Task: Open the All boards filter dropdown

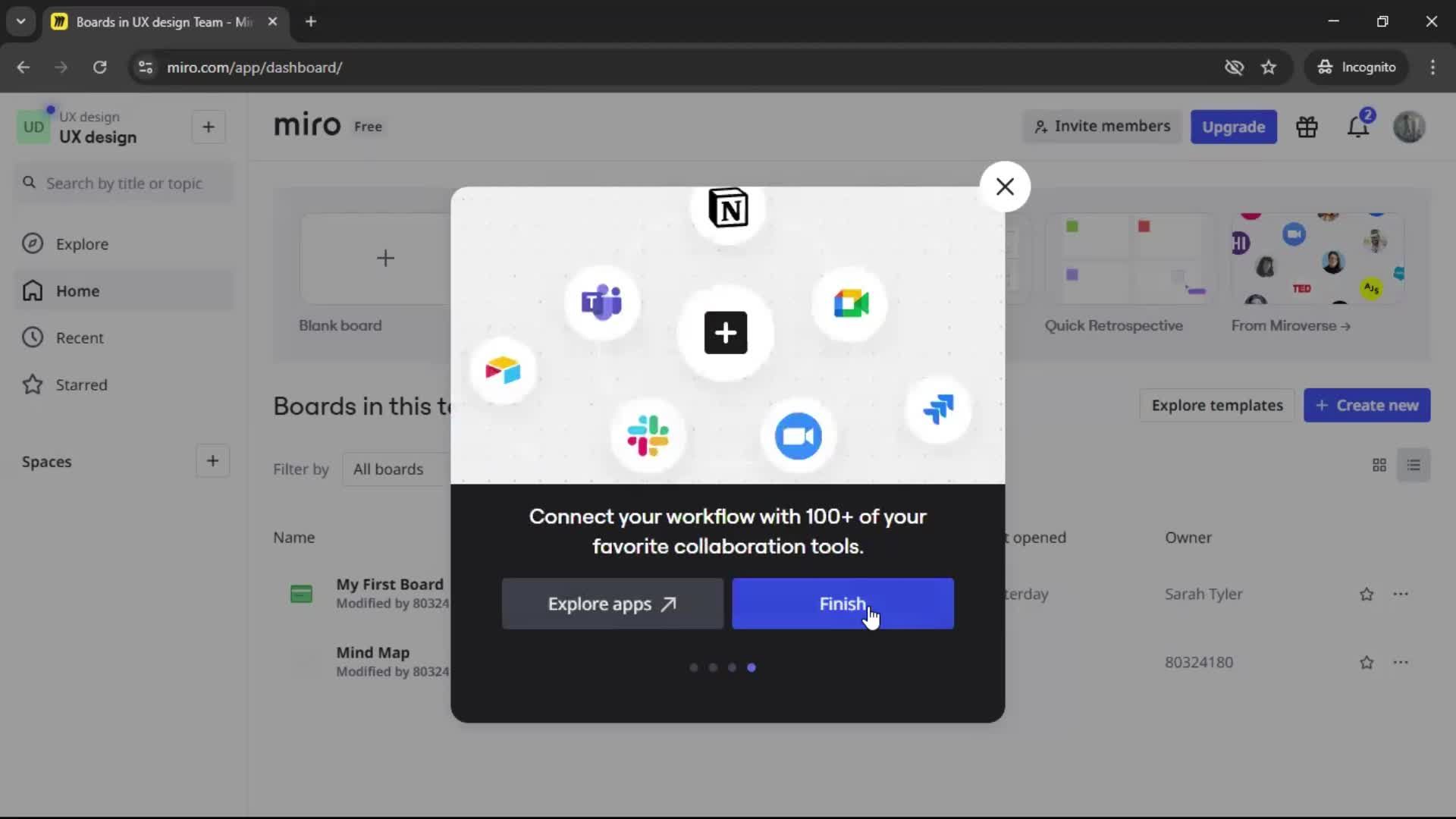Action: pyautogui.click(x=396, y=469)
